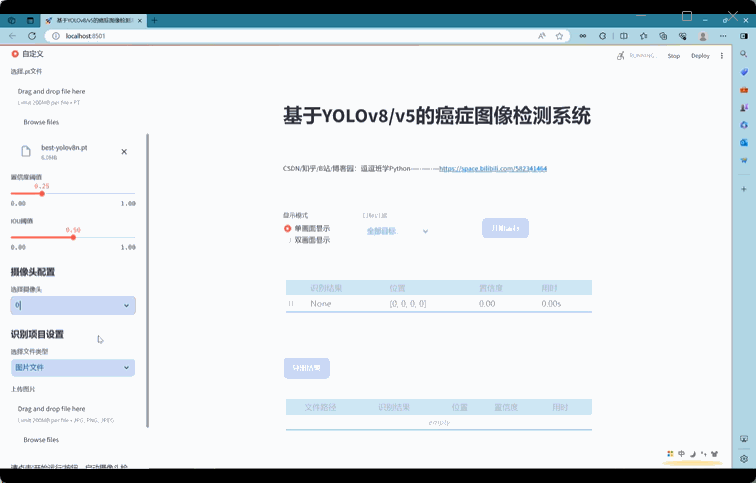
Task: Open the workspaces icon left of the tab
Action: (12, 20)
